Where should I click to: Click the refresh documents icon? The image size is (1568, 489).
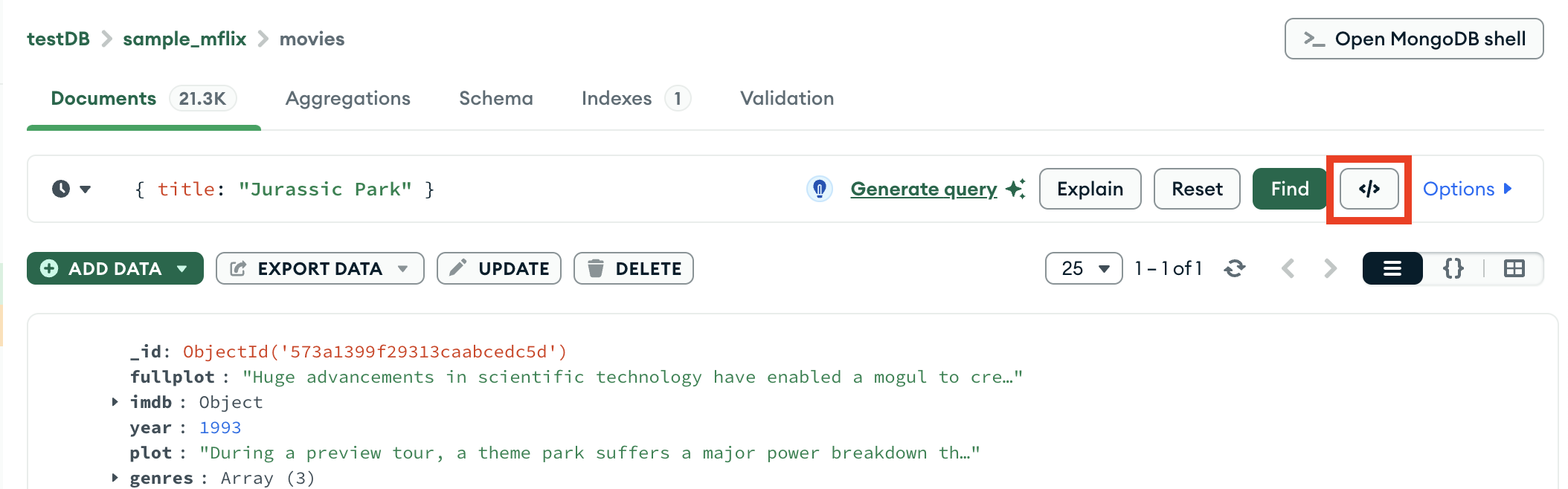pos(1235,268)
